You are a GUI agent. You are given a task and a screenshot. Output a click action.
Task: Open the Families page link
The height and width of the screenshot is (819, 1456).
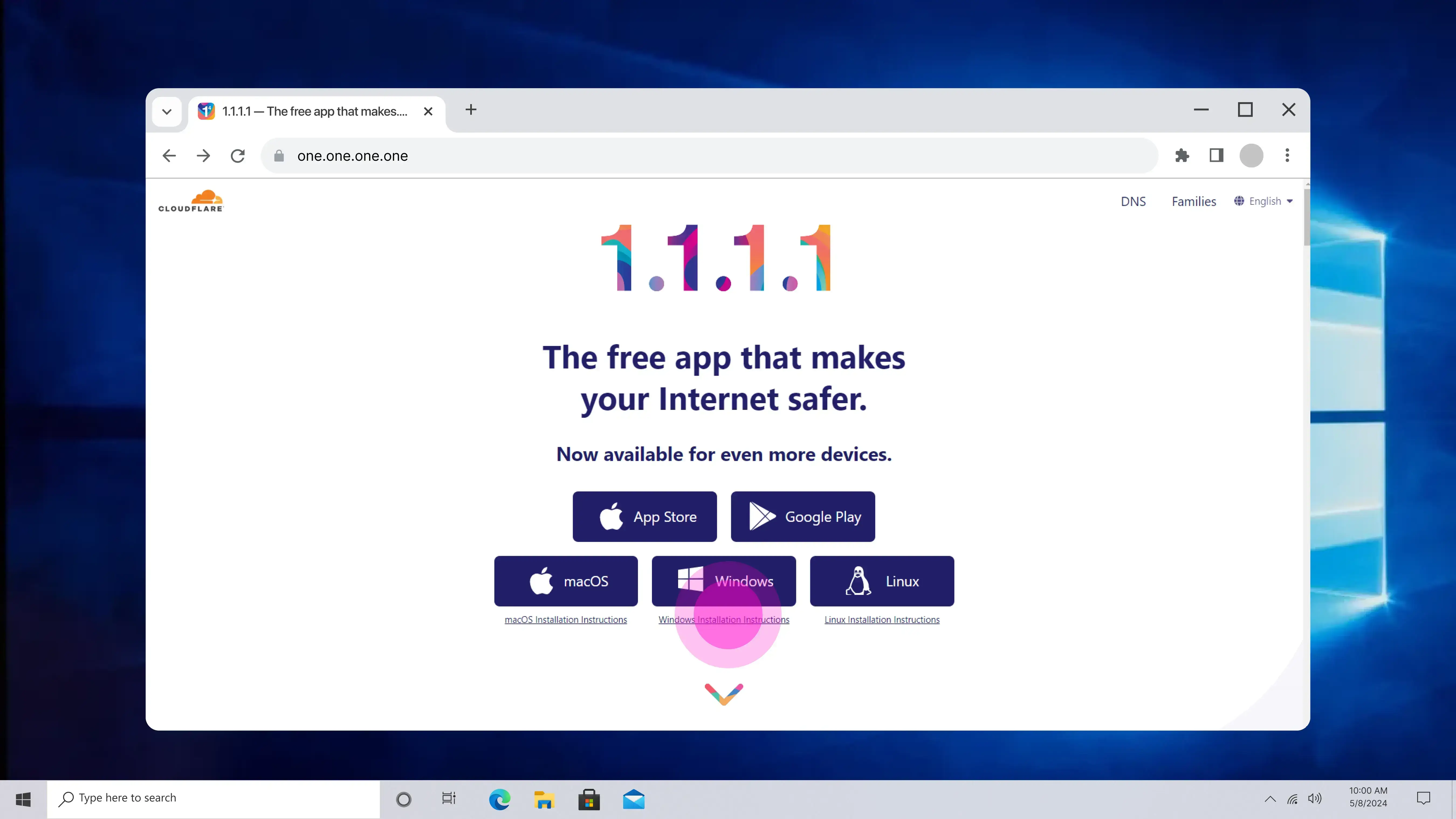(x=1194, y=201)
